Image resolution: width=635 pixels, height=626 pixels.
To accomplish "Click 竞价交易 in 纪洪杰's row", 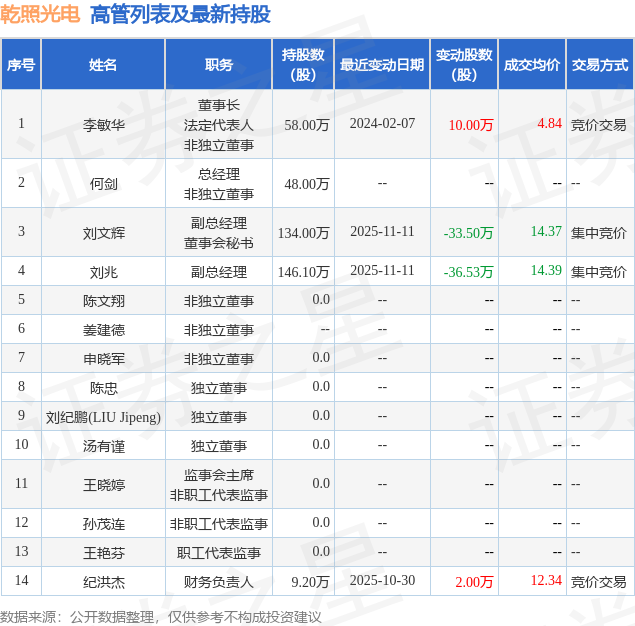I will point(599,582).
